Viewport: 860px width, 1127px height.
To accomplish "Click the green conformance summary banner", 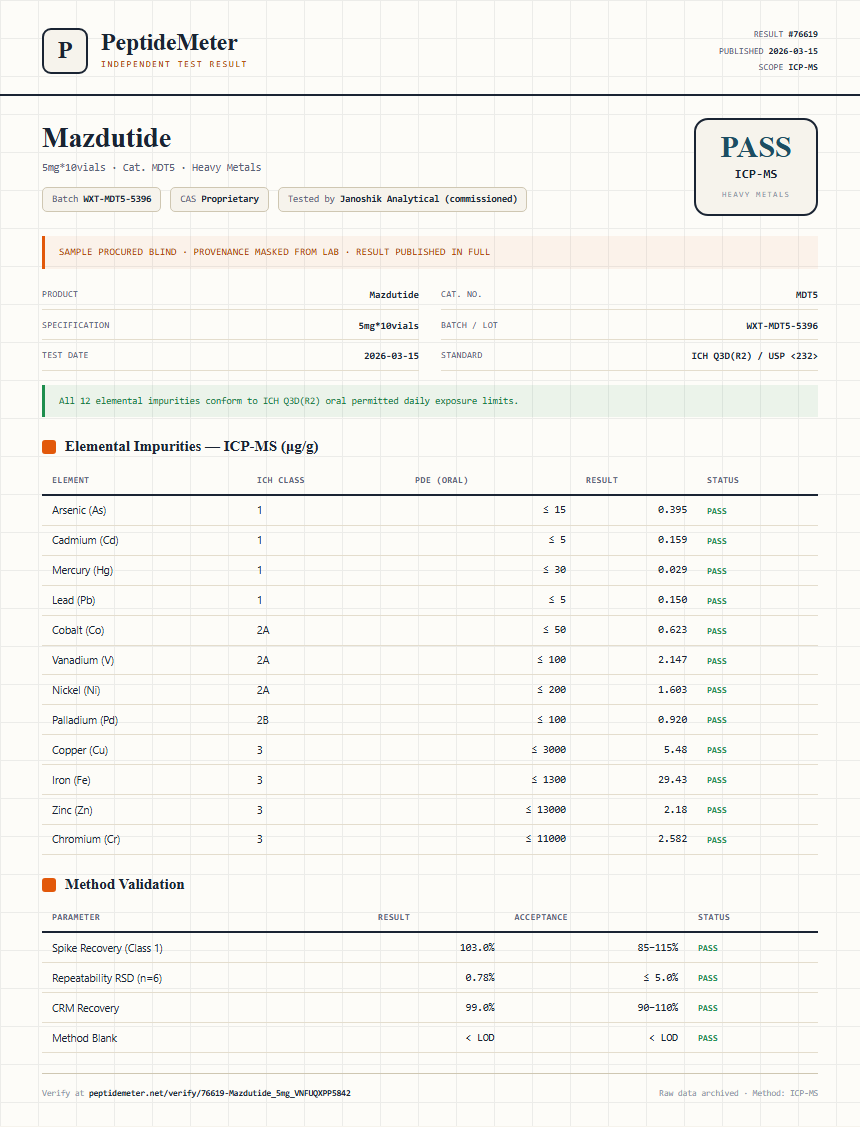I will [x=430, y=401].
